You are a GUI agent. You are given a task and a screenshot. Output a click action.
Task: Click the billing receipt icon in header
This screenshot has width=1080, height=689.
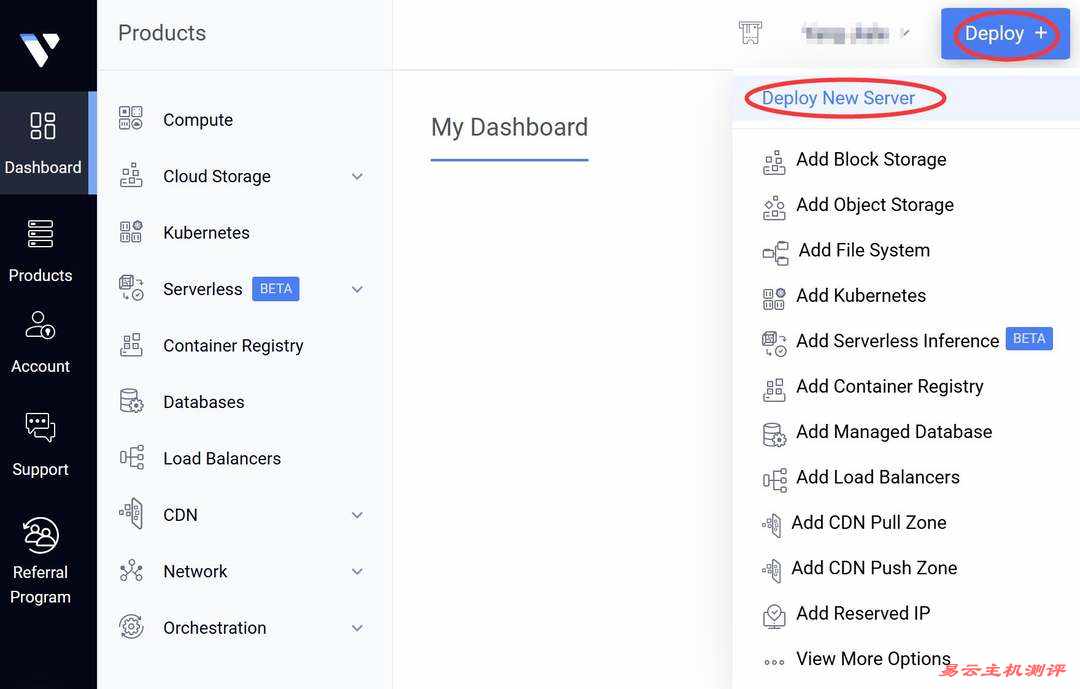pyautogui.click(x=750, y=33)
